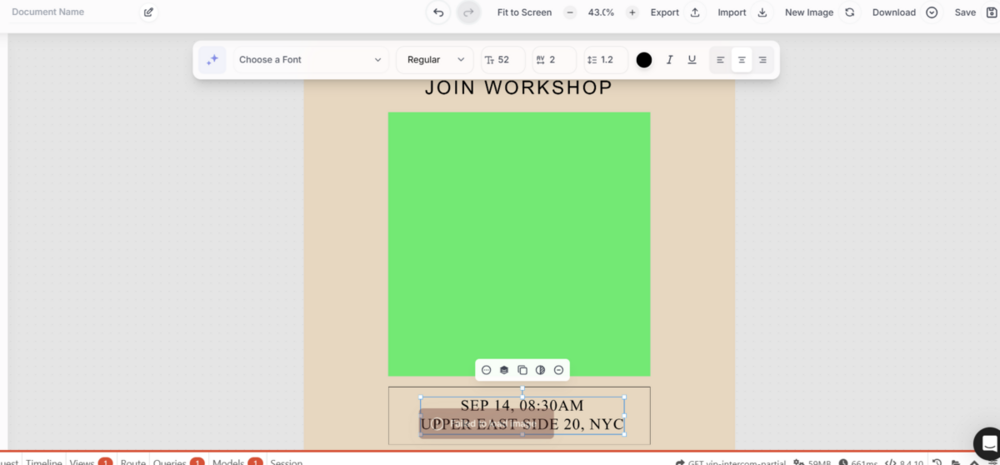Open the AI sparkle tool in text toolbar
The height and width of the screenshot is (465, 1000).
click(212, 59)
